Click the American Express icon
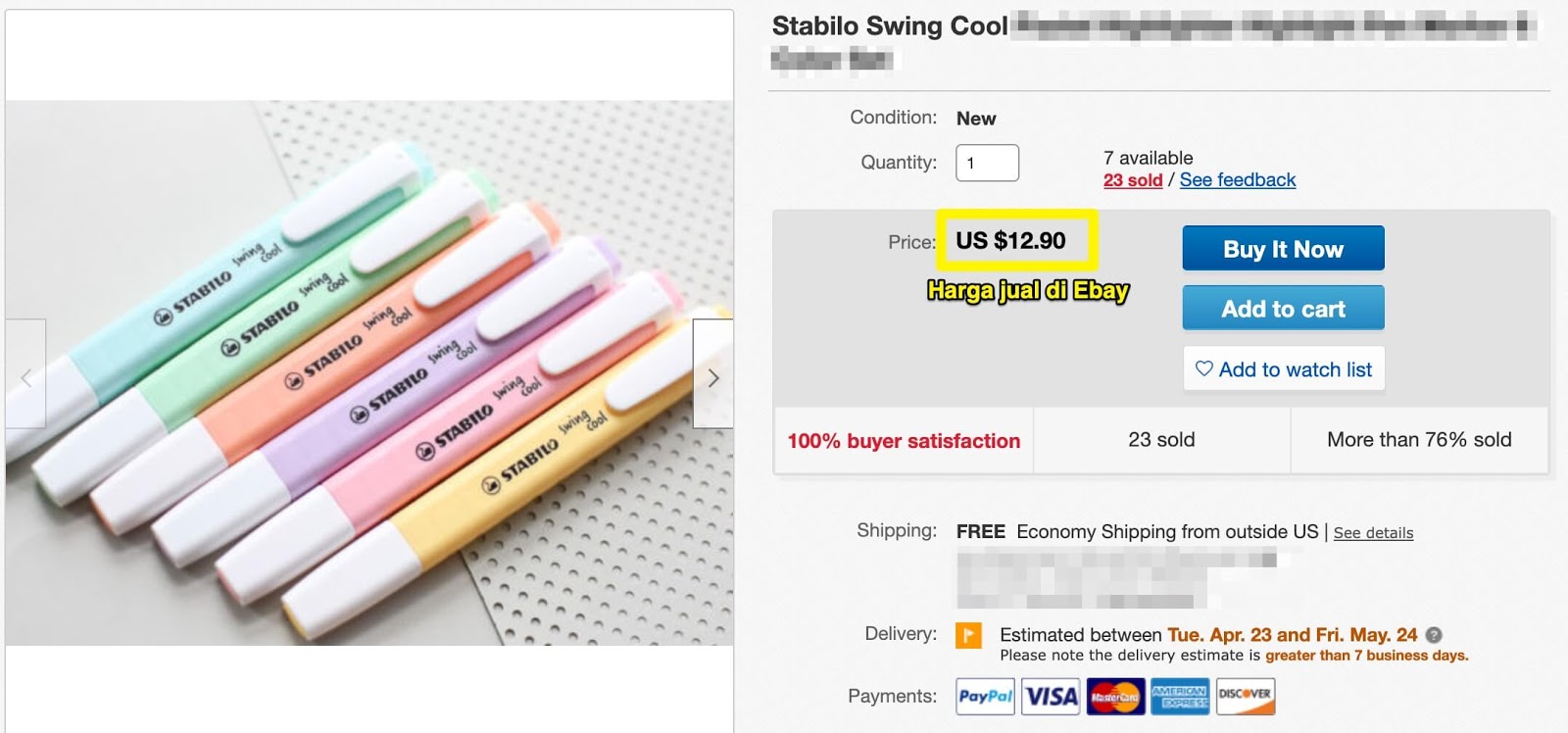Image resolution: width=1568 pixels, height=733 pixels. 1180,697
